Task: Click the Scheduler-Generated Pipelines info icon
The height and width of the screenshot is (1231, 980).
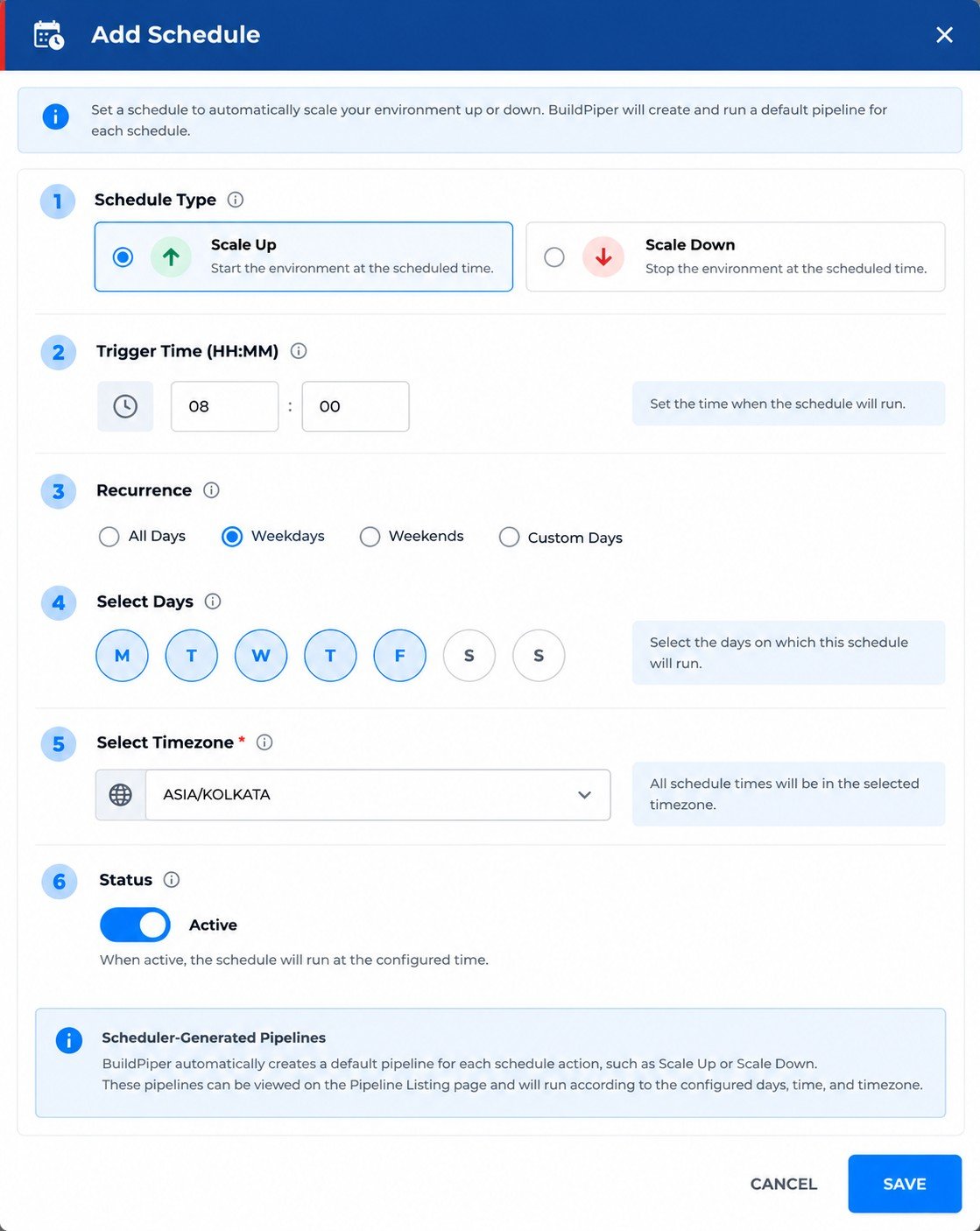Action: (x=68, y=1040)
